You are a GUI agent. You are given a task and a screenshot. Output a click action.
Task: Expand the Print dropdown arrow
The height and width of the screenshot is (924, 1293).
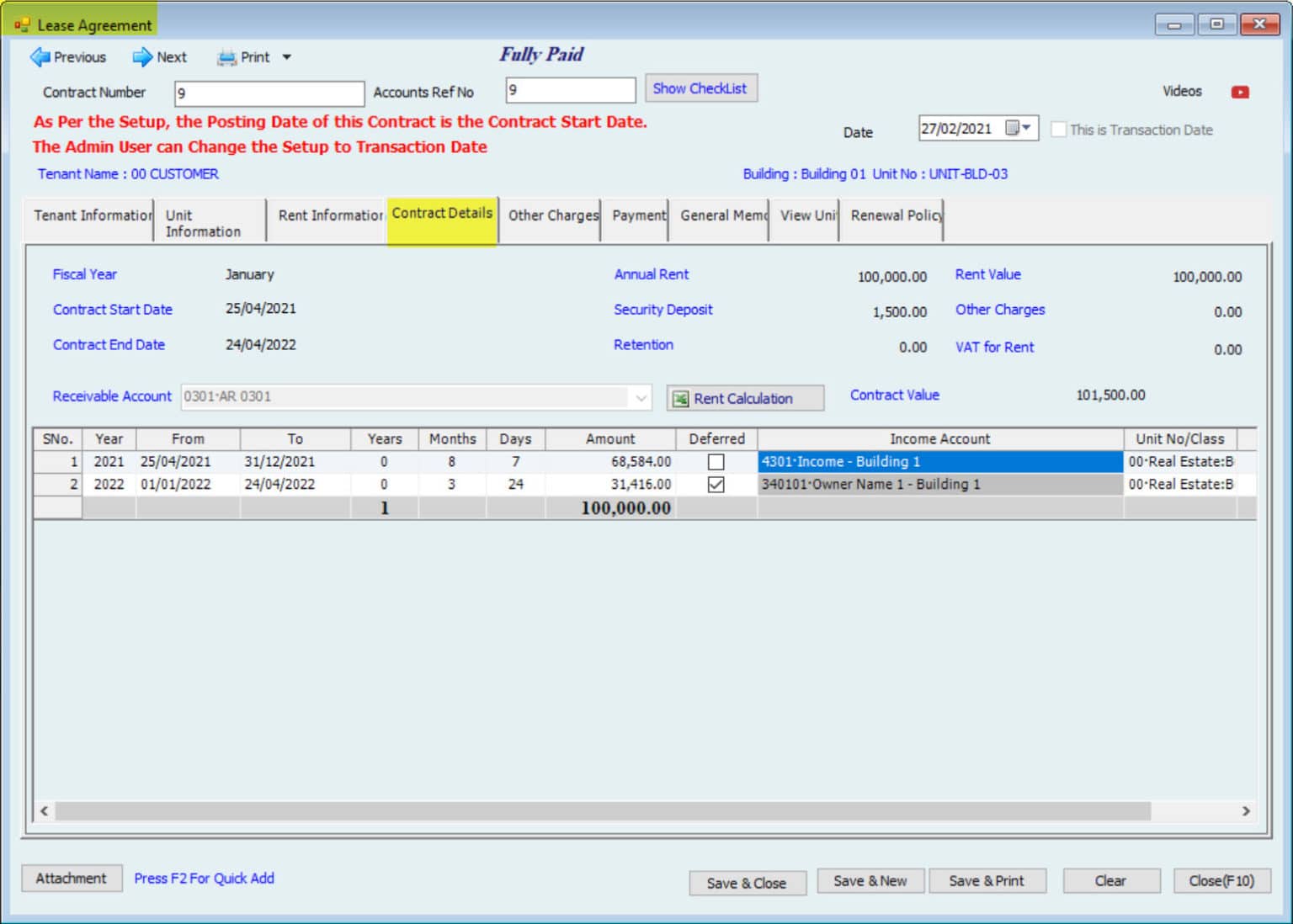(x=287, y=57)
